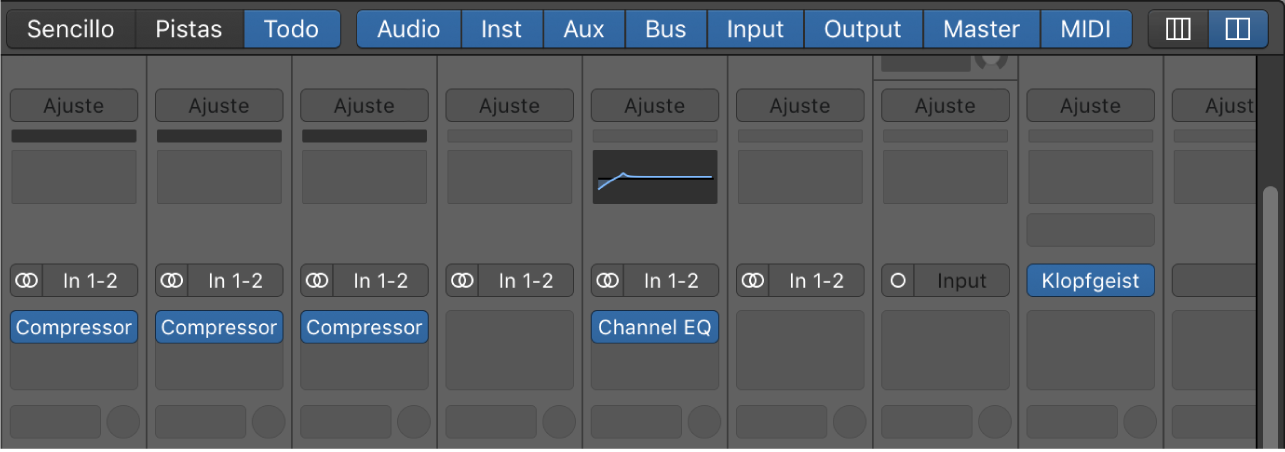Open Ajuste menu on the Klopfgeist strip
Viewport: 1285px width, 452px height.
pyautogui.click(x=1090, y=105)
